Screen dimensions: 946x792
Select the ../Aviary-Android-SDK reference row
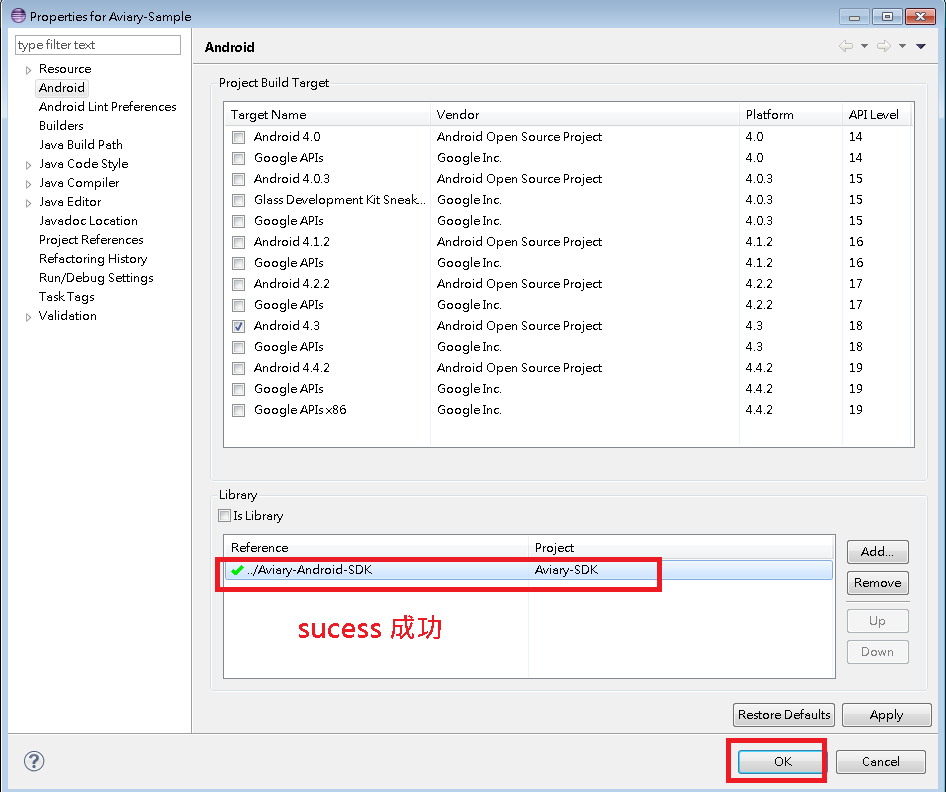[529, 570]
